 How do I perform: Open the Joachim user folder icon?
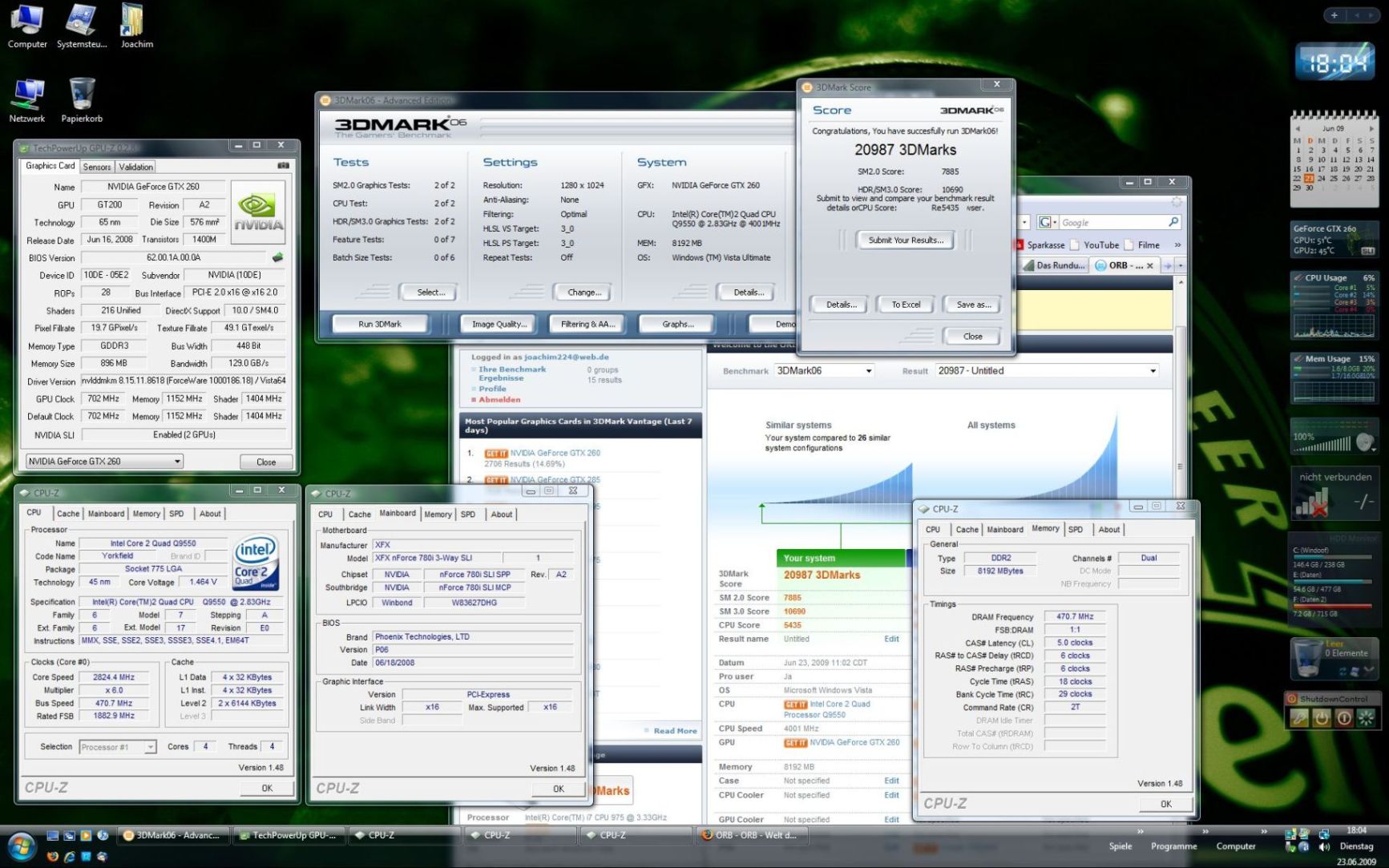coord(136,25)
